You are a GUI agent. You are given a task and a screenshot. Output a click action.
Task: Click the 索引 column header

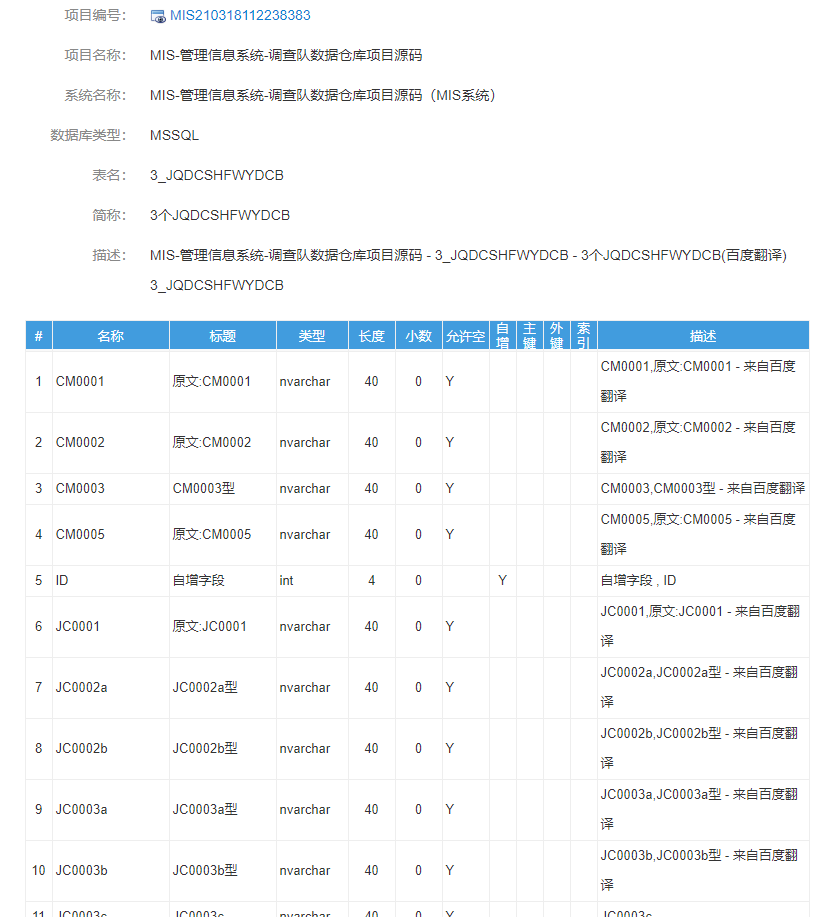[583, 336]
